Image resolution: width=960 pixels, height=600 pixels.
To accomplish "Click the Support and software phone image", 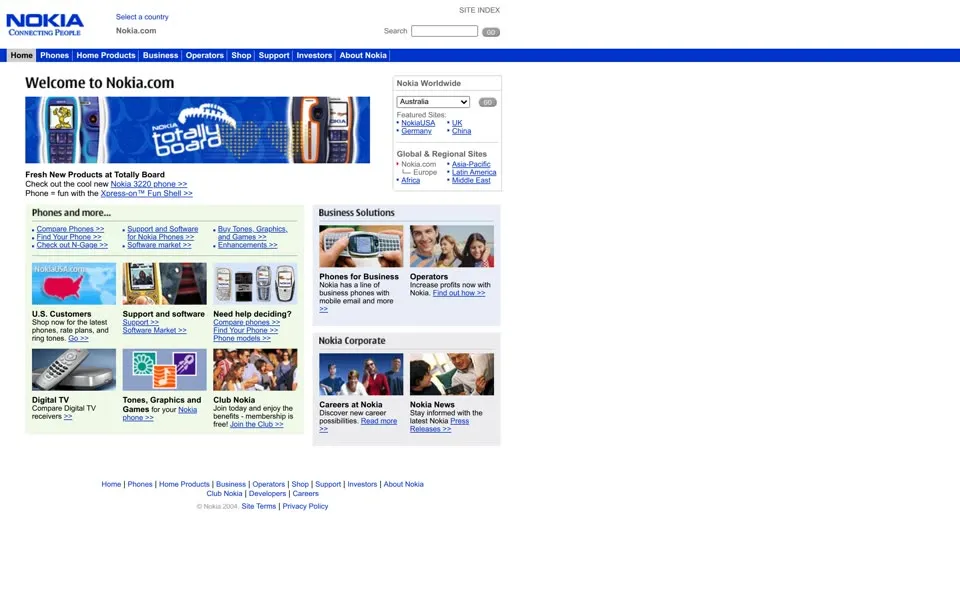I will [164, 284].
